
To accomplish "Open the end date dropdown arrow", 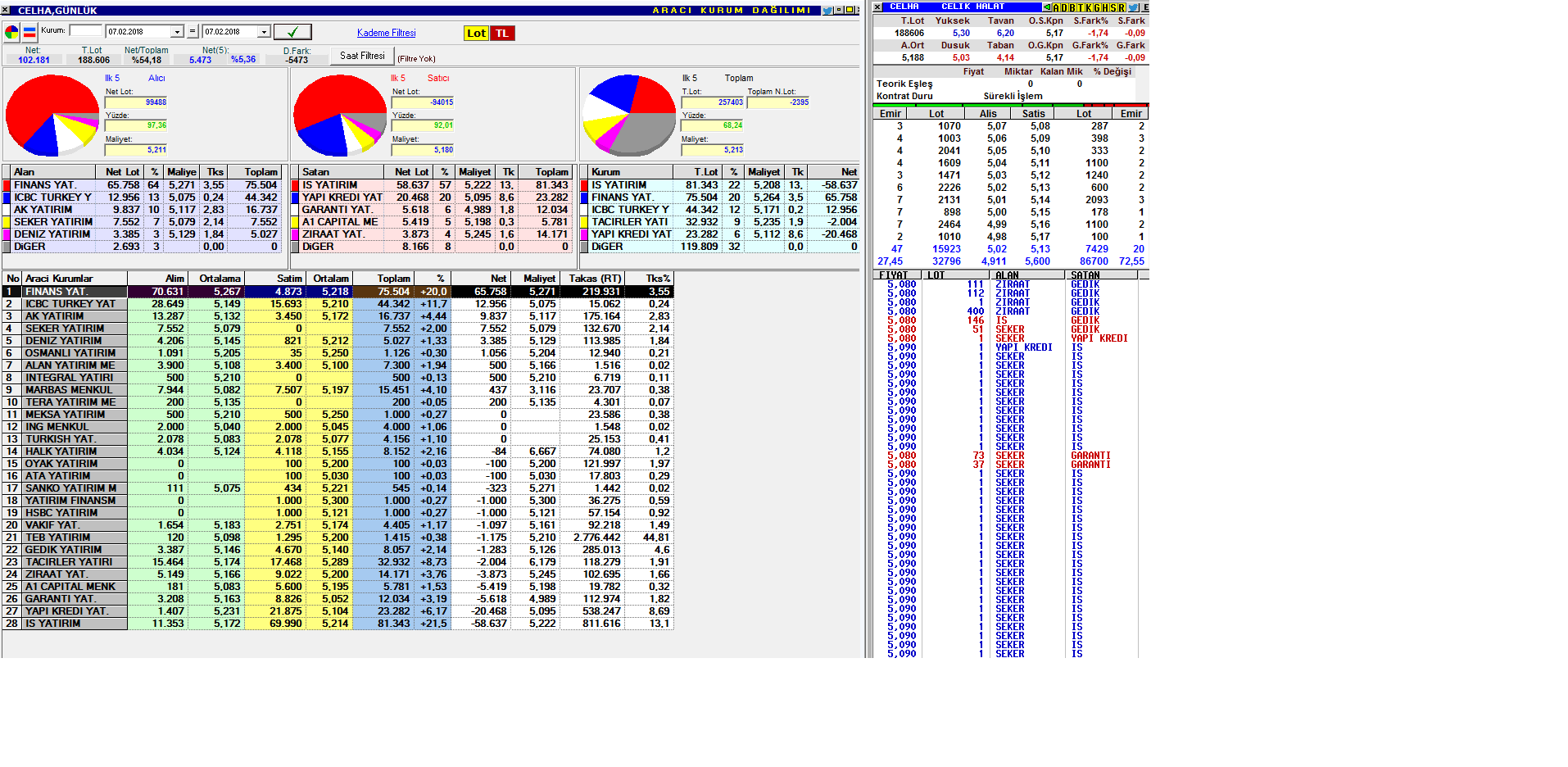I will [x=264, y=32].
